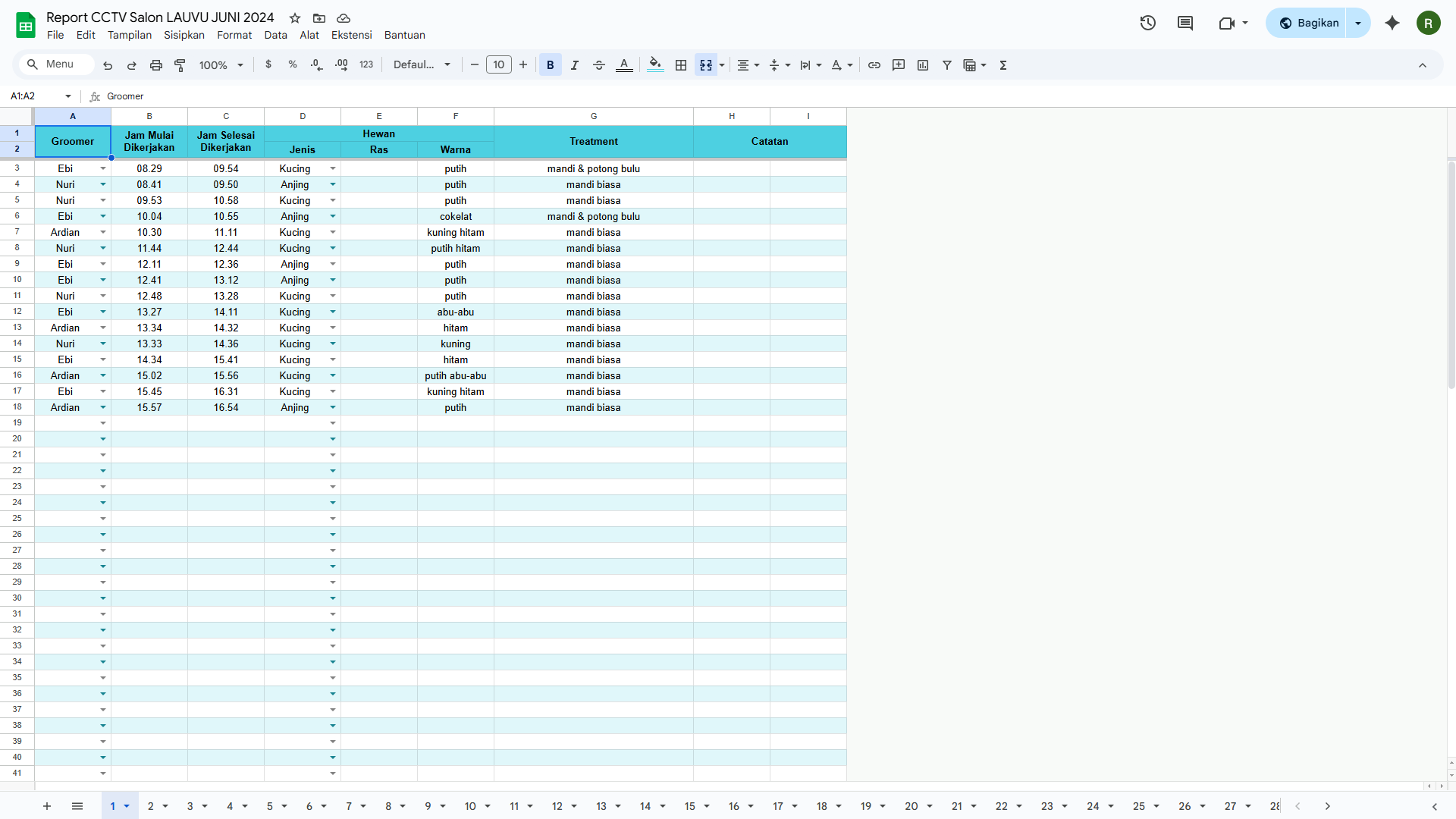Switch to sheet tab 5
1456x819 pixels.
[269, 806]
